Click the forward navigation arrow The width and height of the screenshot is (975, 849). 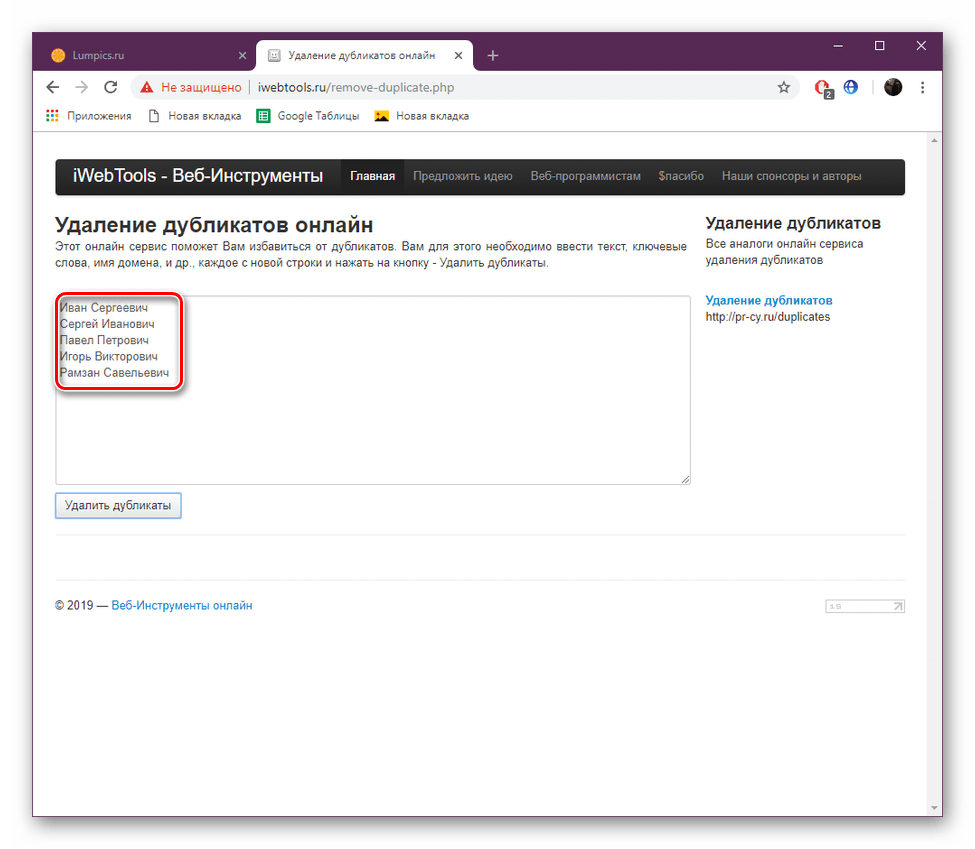[x=81, y=87]
